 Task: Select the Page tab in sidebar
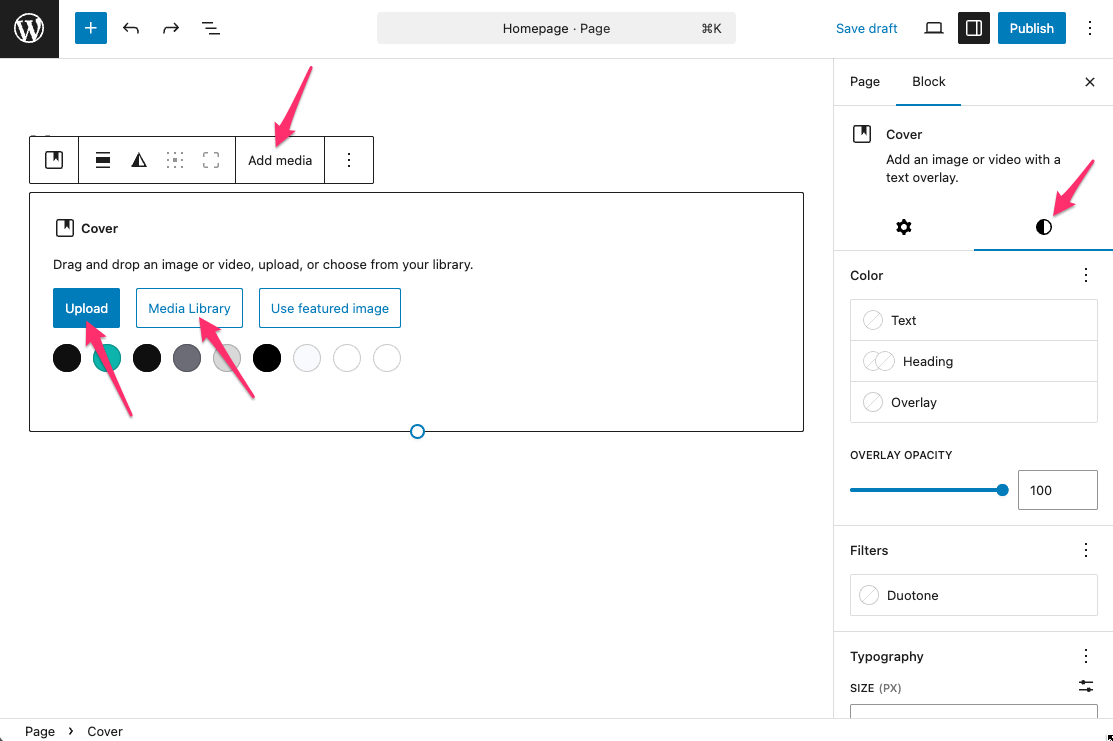[865, 82]
